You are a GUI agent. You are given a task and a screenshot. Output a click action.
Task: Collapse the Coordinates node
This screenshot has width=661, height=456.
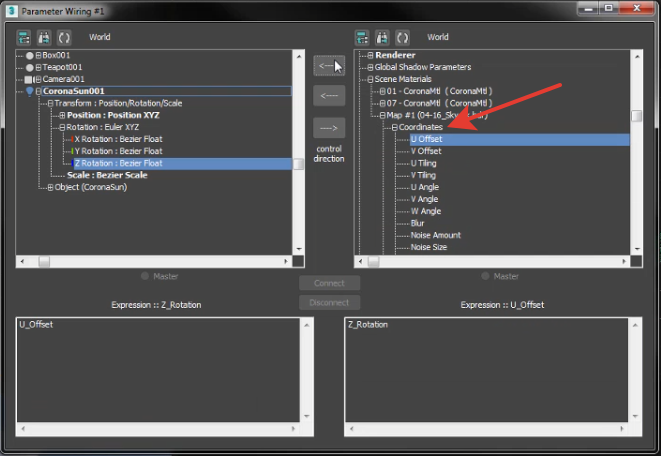(x=395, y=127)
